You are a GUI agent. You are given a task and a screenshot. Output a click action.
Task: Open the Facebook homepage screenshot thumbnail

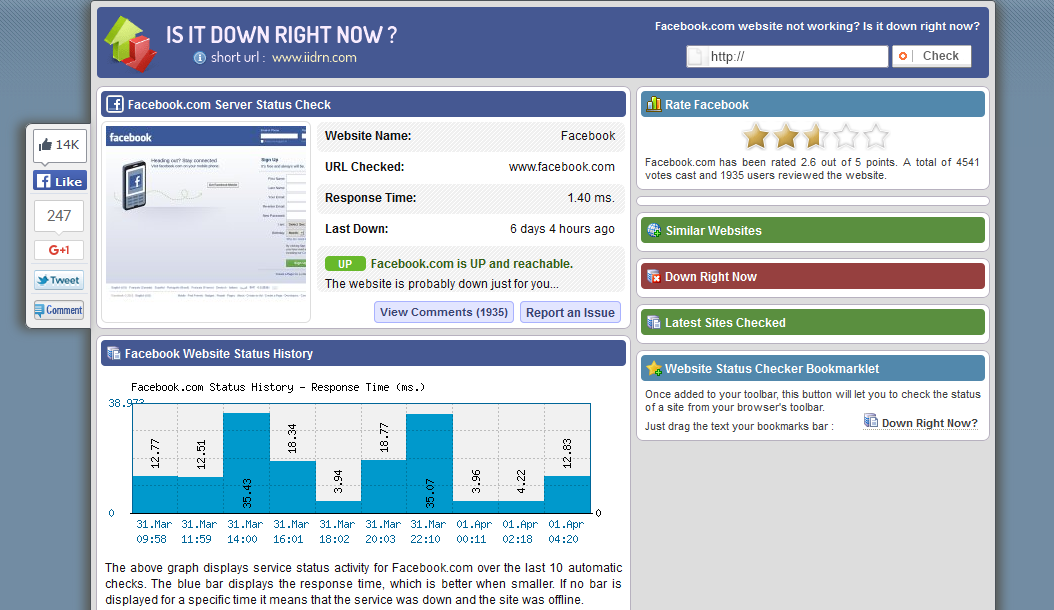[206, 212]
